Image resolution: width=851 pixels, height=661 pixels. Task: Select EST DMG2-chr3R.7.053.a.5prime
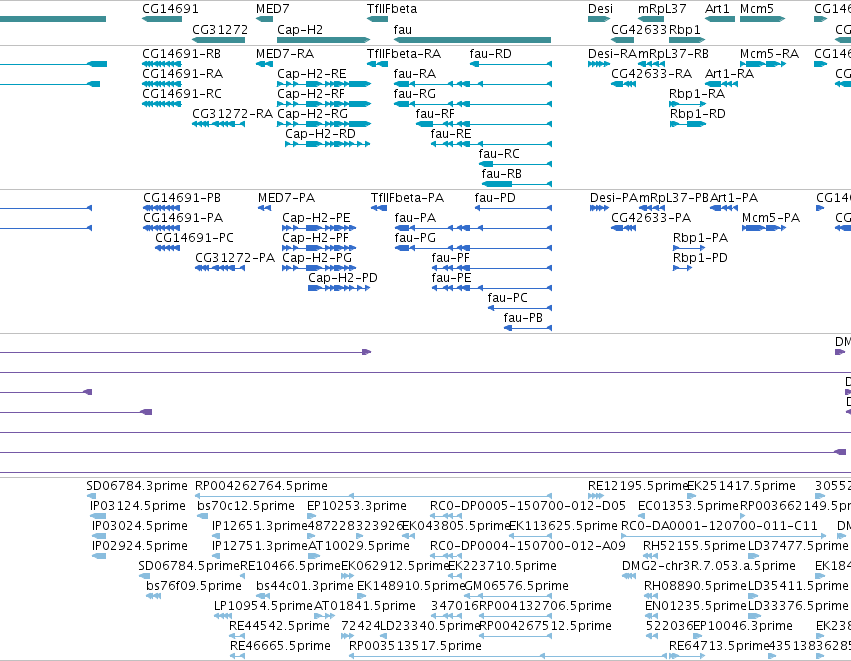[x=629, y=576]
